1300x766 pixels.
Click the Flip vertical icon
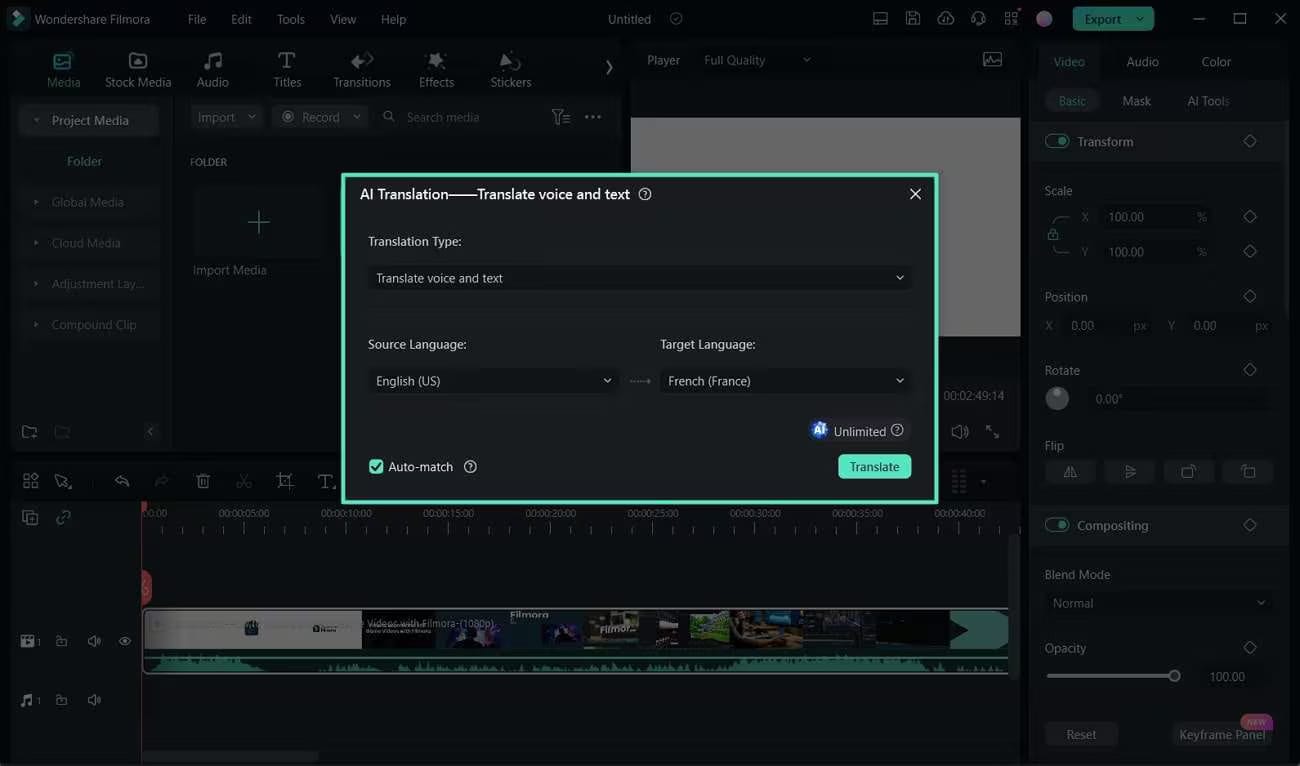tap(1130, 472)
